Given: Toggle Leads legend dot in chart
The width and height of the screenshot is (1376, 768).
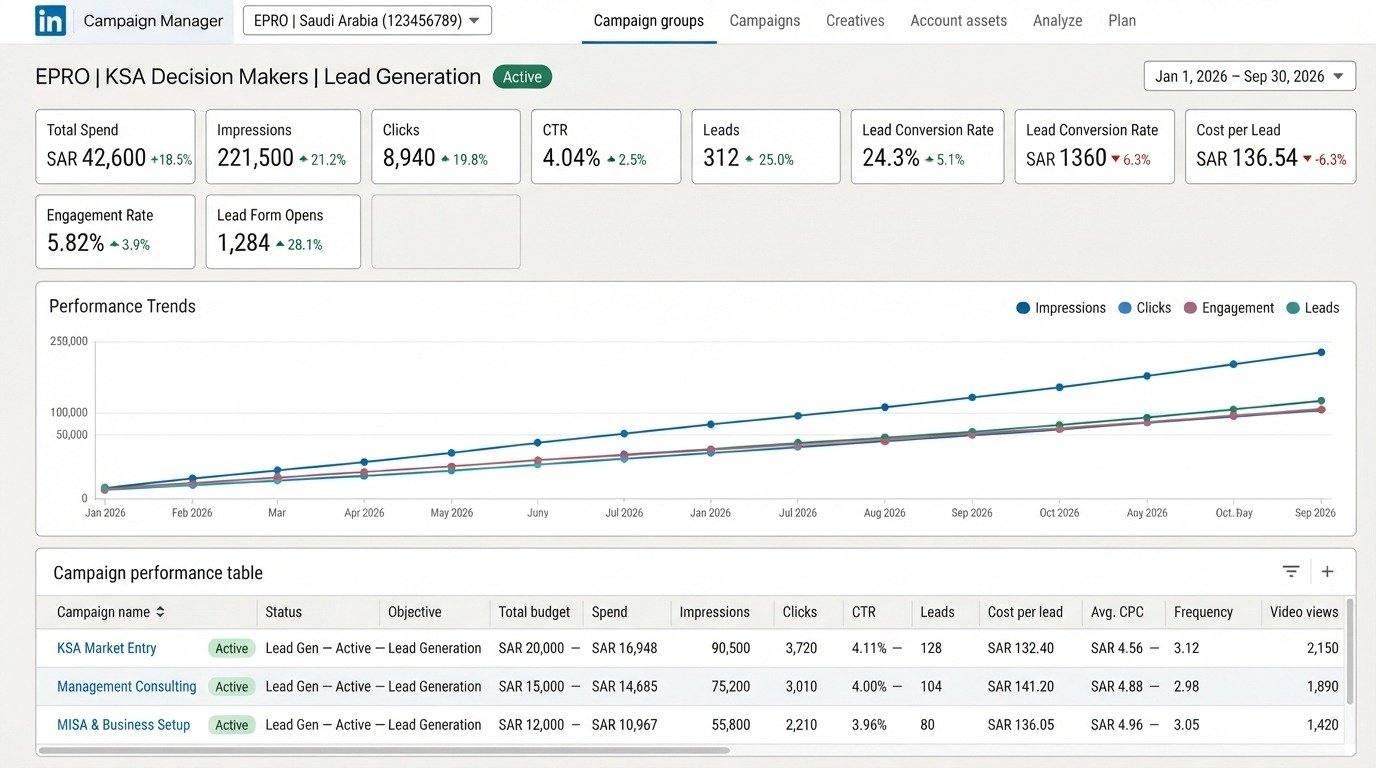Looking at the screenshot, I should 1293,308.
